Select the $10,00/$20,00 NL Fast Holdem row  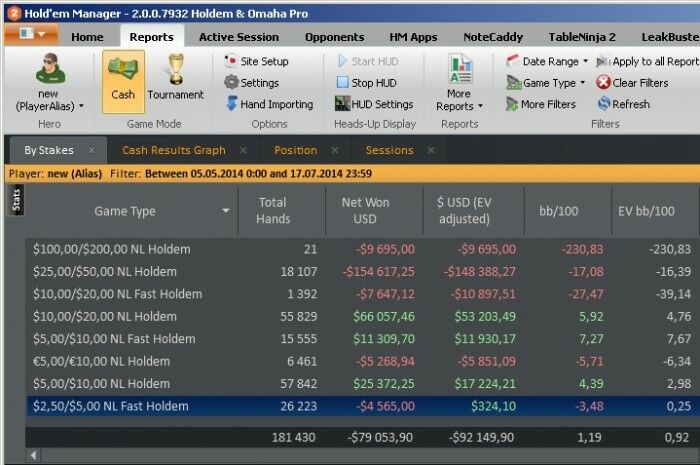362,294
